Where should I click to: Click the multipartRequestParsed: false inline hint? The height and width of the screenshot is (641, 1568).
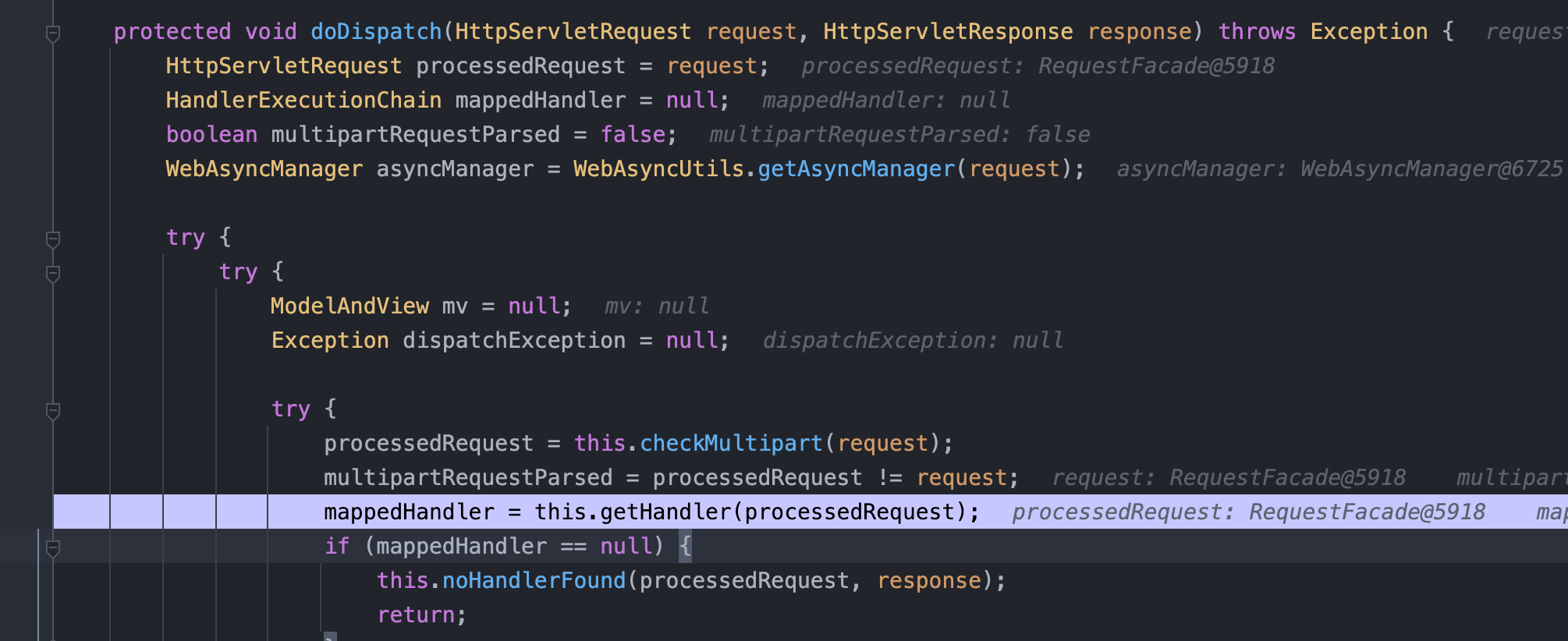(899, 135)
